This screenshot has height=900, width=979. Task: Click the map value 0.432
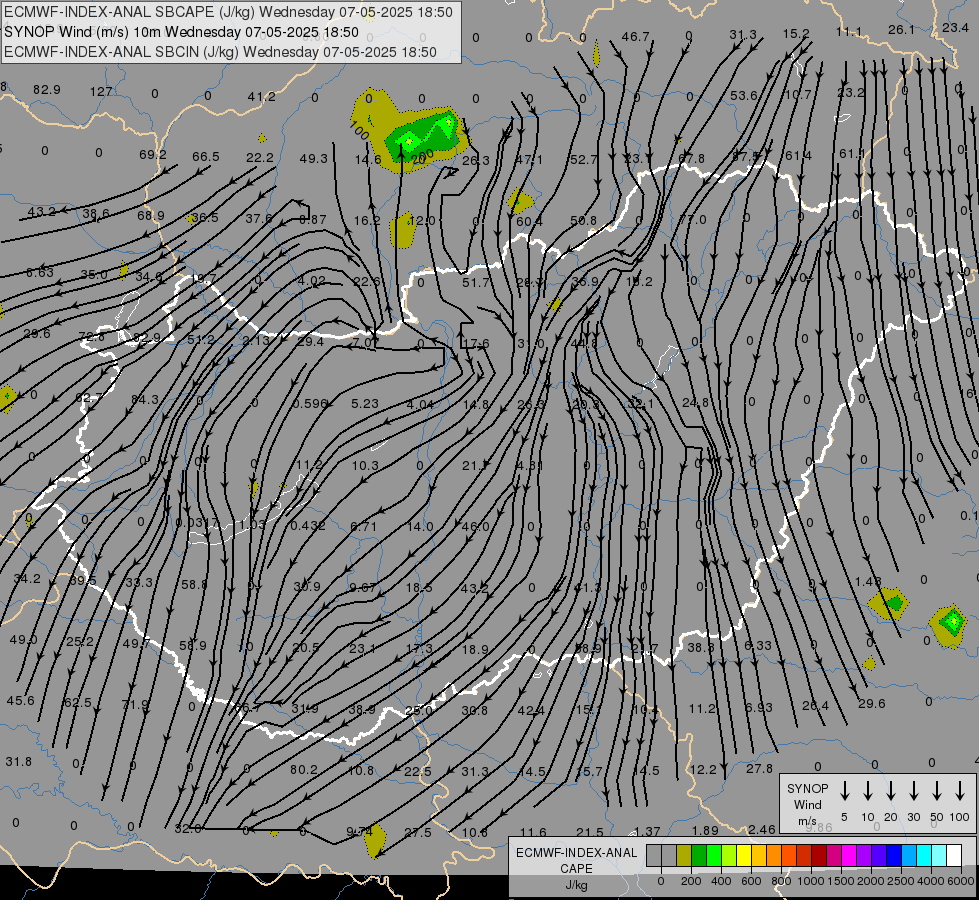click(x=308, y=526)
